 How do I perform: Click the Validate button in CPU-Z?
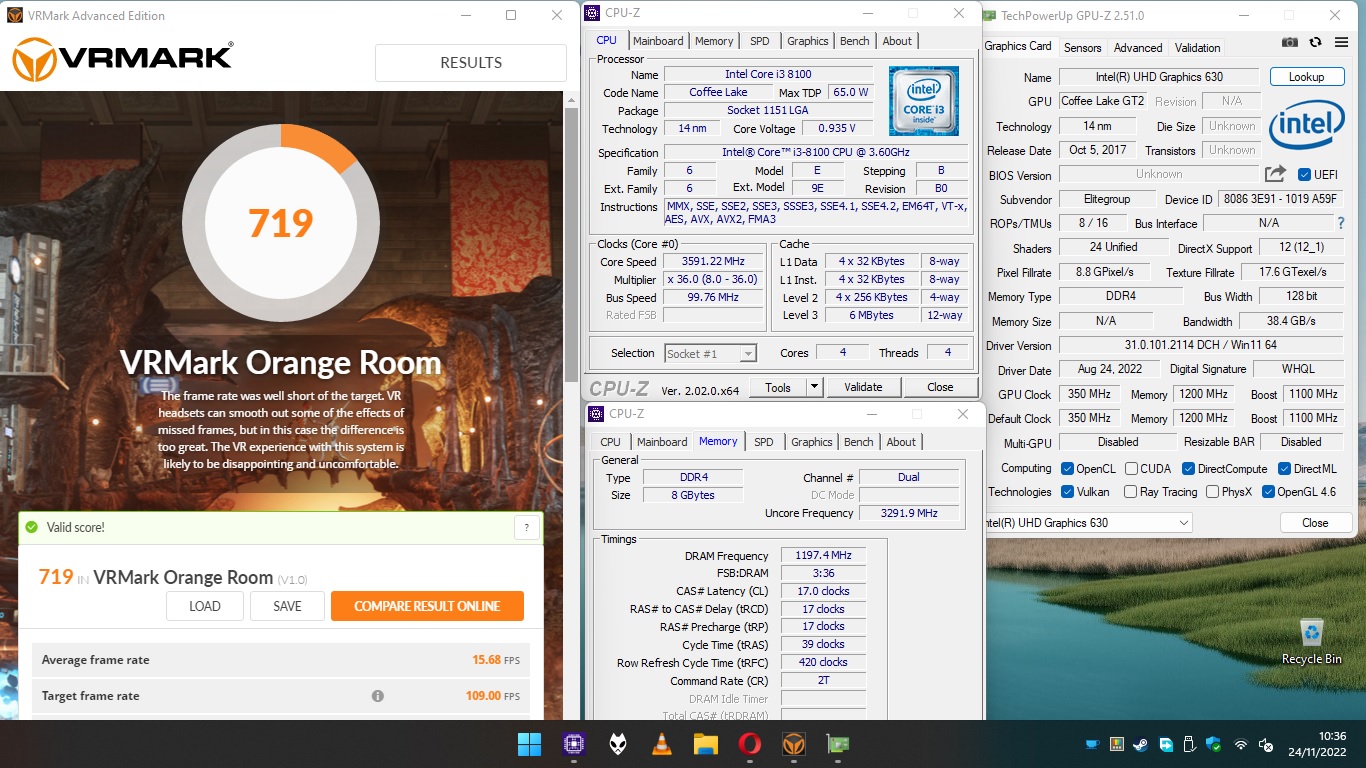pyautogui.click(x=863, y=387)
